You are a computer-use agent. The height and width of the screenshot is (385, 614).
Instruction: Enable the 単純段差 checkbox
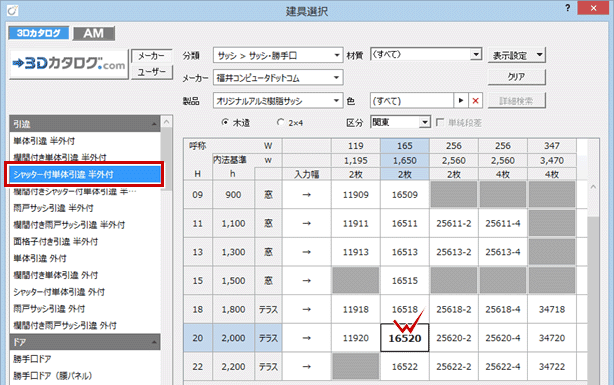pyautogui.click(x=440, y=123)
